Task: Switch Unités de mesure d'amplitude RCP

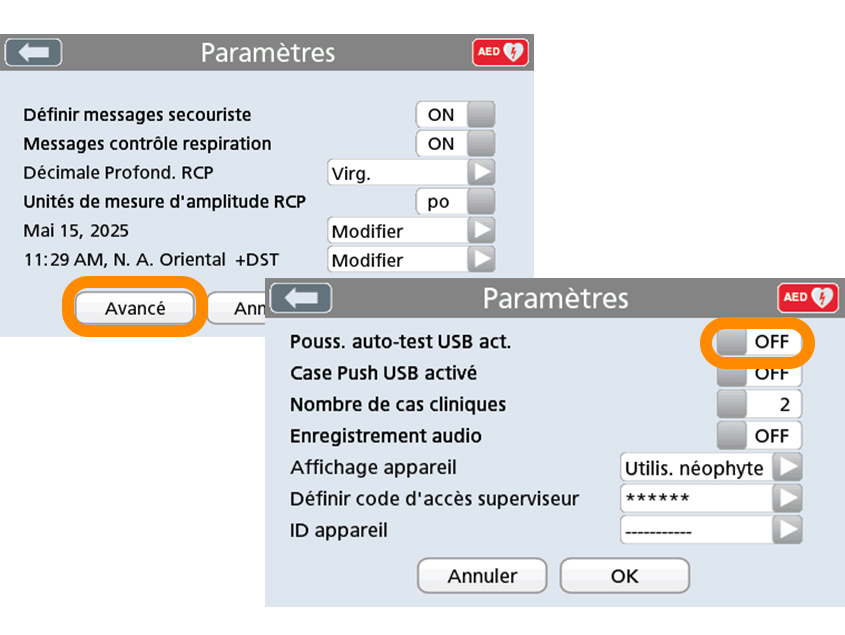Action: click(x=455, y=202)
